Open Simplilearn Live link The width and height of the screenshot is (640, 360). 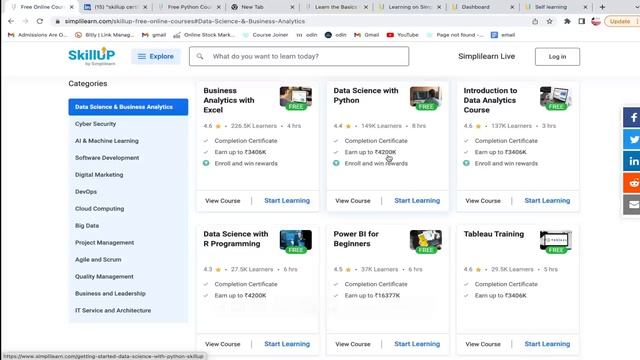pos(487,56)
